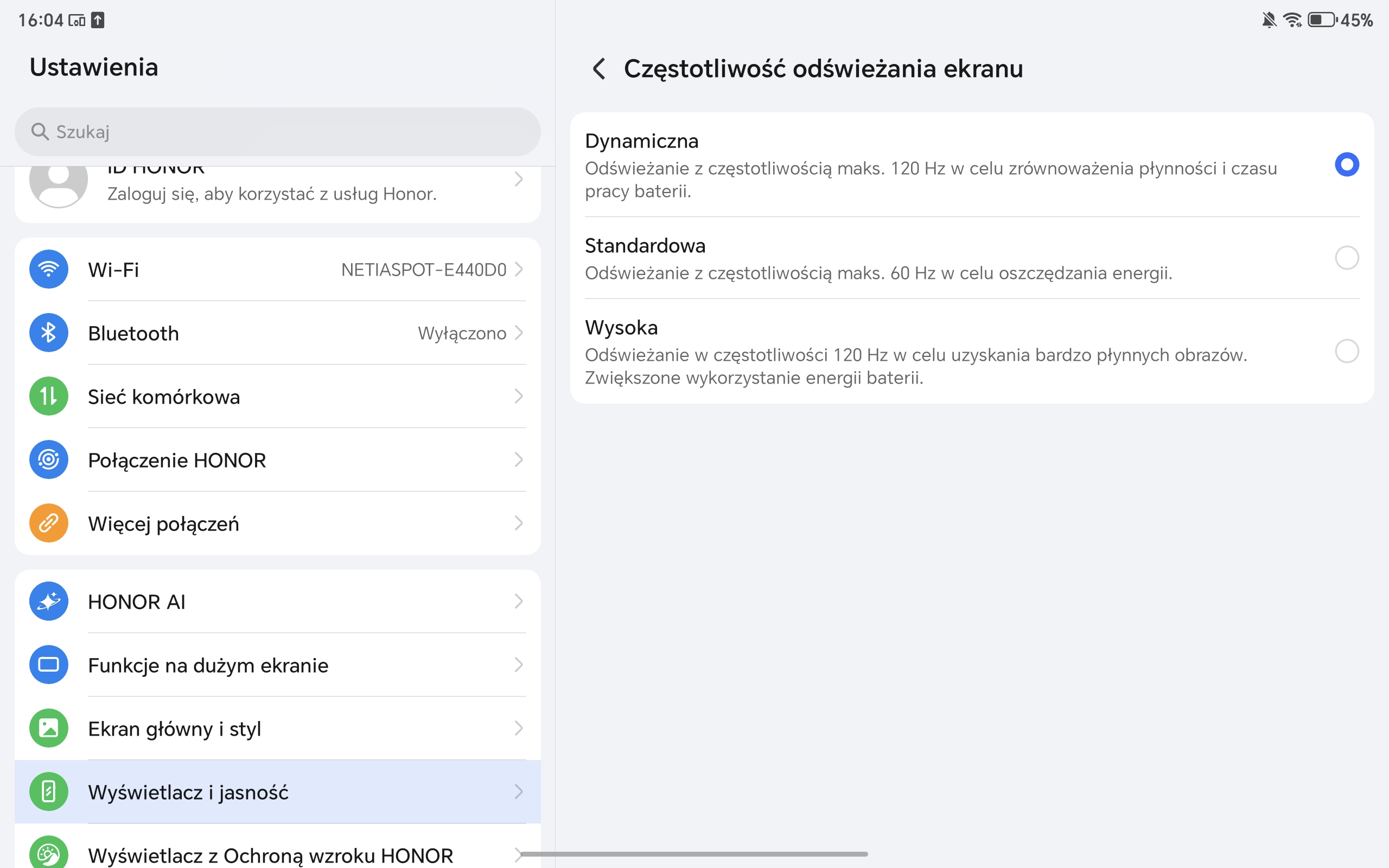The image size is (1389, 868).
Task: Tap the Więcej połączeń link icon
Action: click(x=49, y=523)
